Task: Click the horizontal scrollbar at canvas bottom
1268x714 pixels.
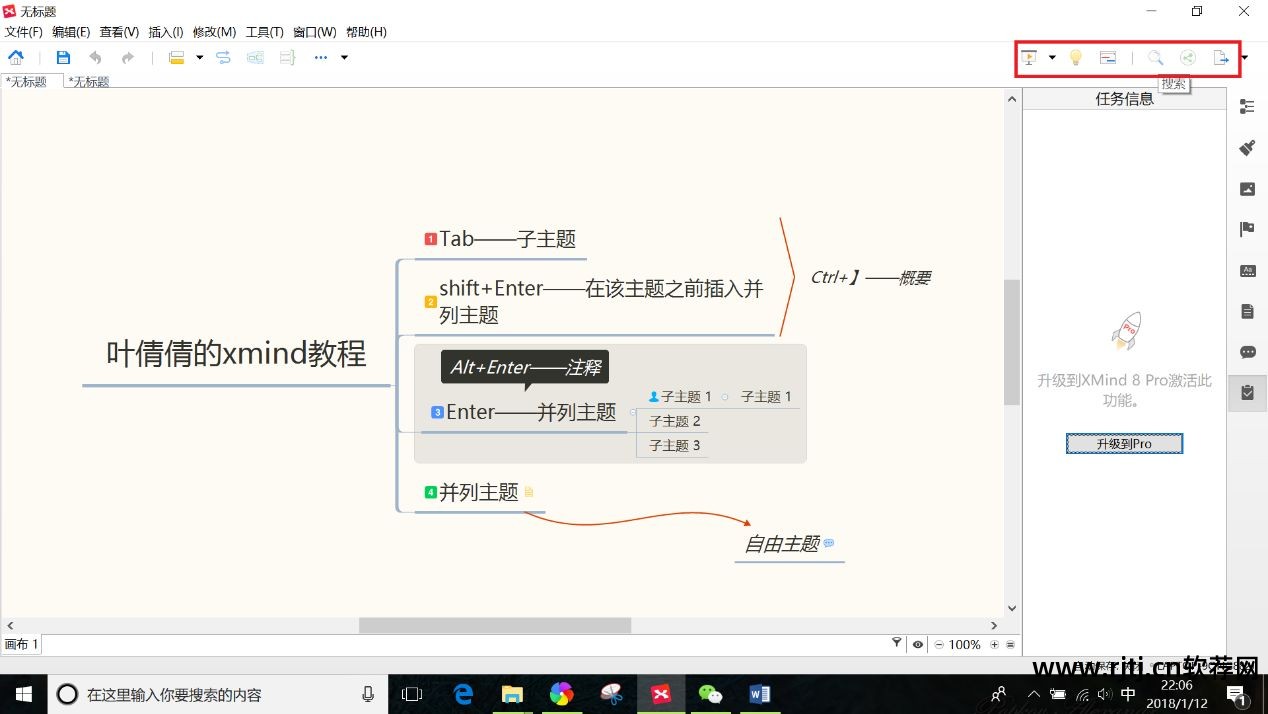Action: 497,624
